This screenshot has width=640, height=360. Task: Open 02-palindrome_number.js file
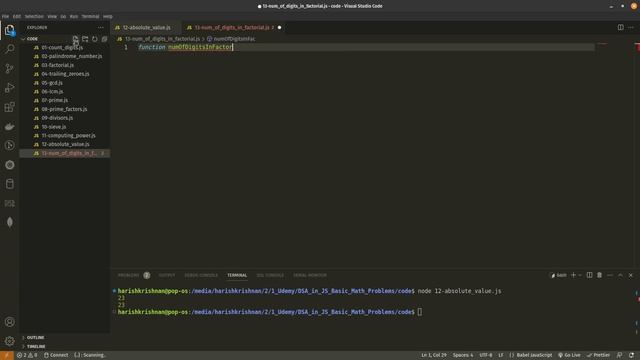point(64,56)
